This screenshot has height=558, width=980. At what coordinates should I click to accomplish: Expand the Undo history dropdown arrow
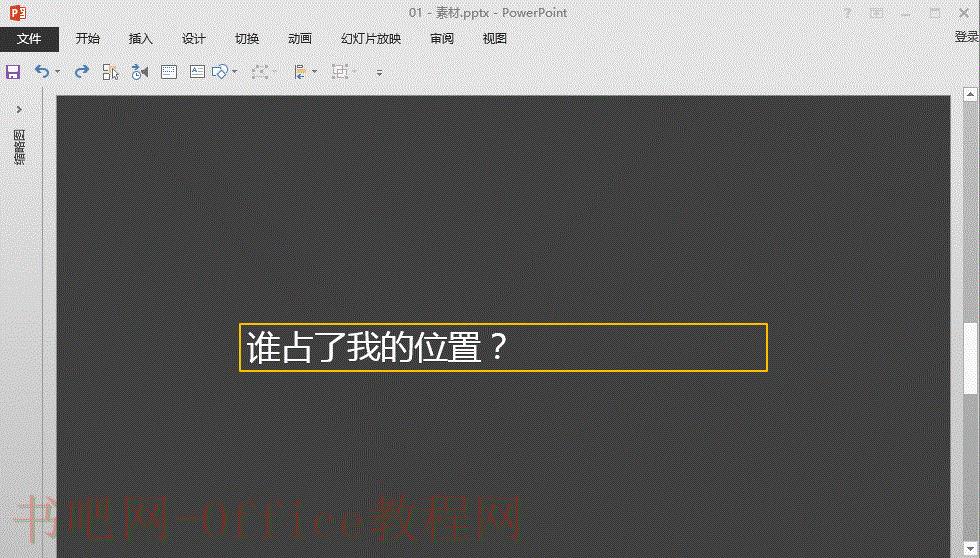point(58,72)
